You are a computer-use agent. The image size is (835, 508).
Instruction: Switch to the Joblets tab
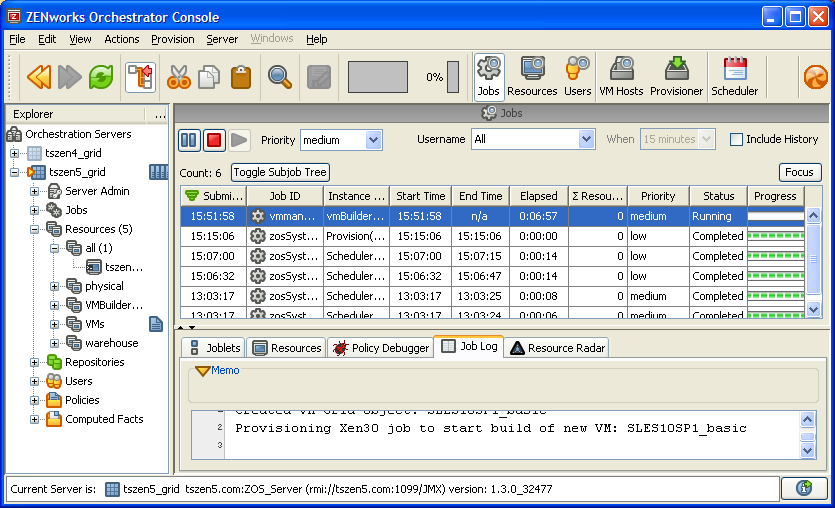tap(214, 348)
